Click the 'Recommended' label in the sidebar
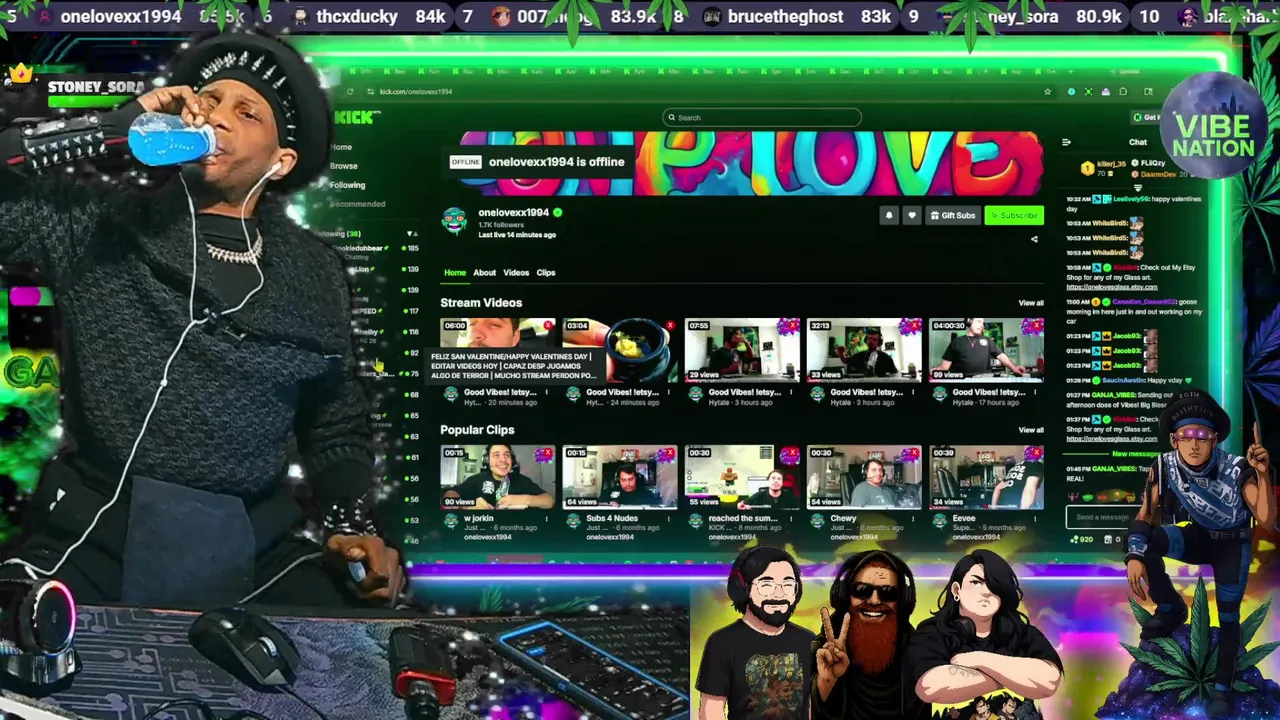1280x720 pixels. (x=357, y=204)
